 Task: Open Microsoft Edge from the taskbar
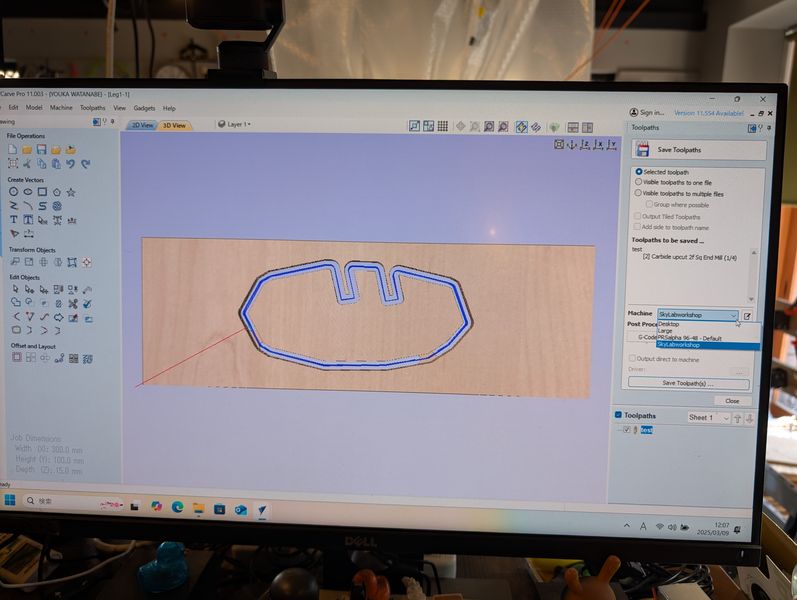(x=177, y=506)
